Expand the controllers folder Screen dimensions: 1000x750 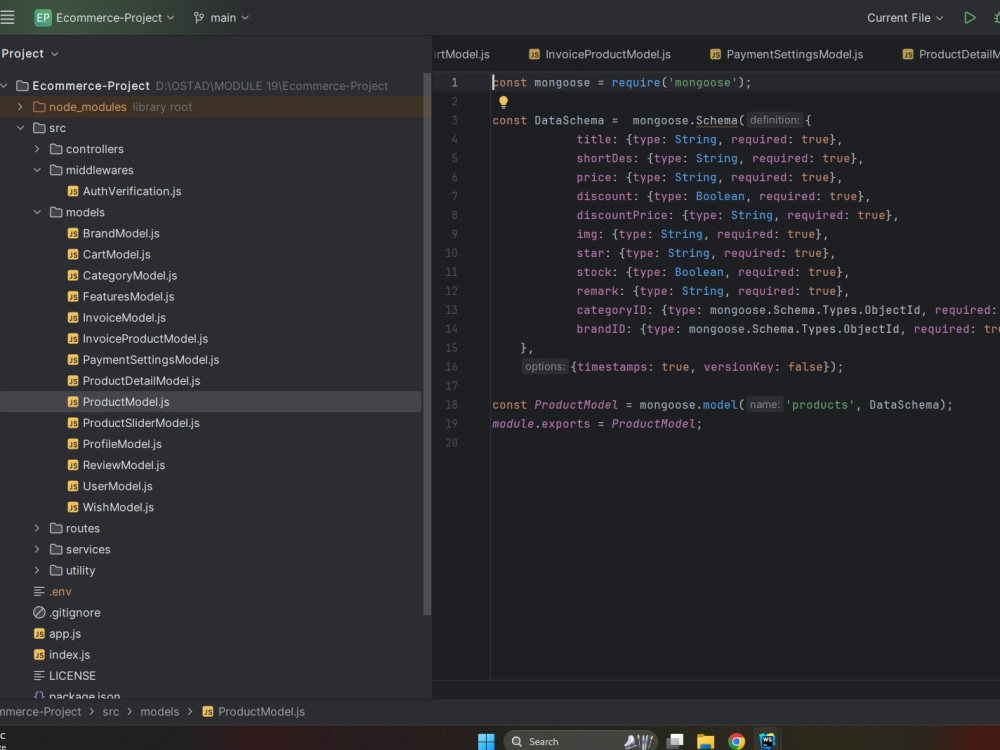37,149
